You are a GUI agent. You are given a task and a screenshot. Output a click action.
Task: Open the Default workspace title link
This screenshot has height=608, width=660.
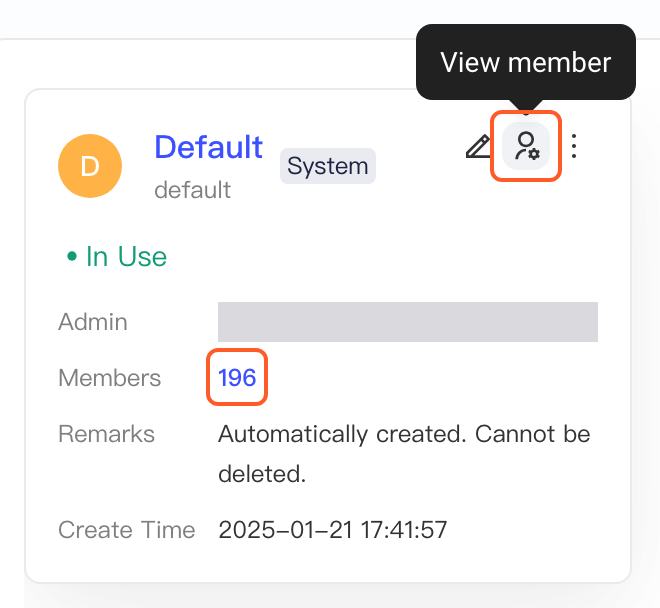[x=209, y=147]
